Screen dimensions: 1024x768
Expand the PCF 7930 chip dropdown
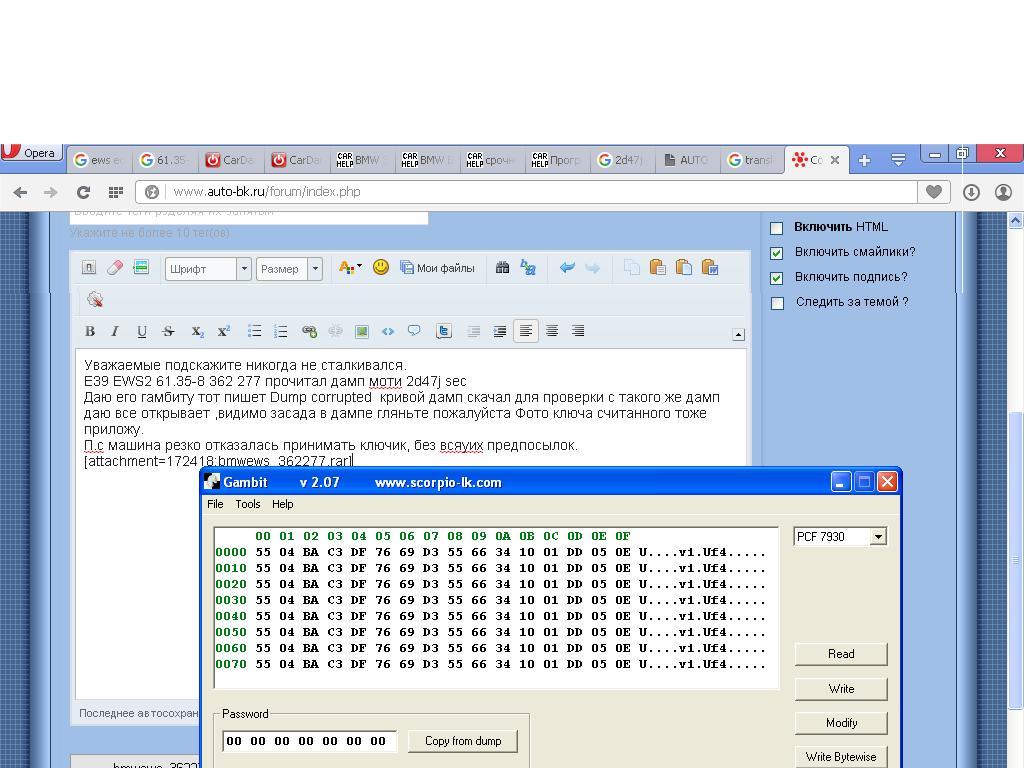tap(878, 537)
